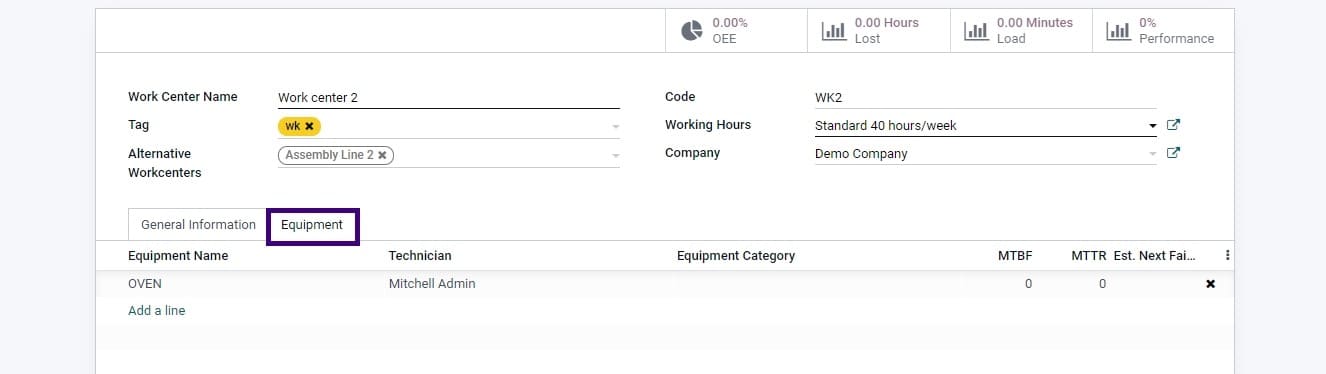Click Mitchell Admin technician cell
The height and width of the screenshot is (374, 1326).
pyautogui.click(x=432, y=284)
